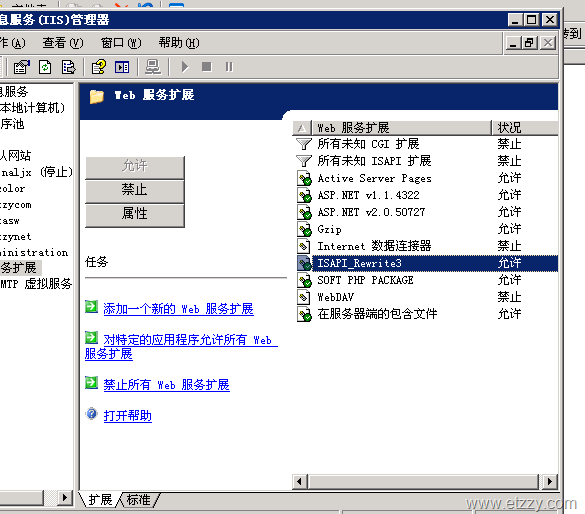Select the inistration tree node
This screenshot has width=585, height=514.
(x=34, y=253)
